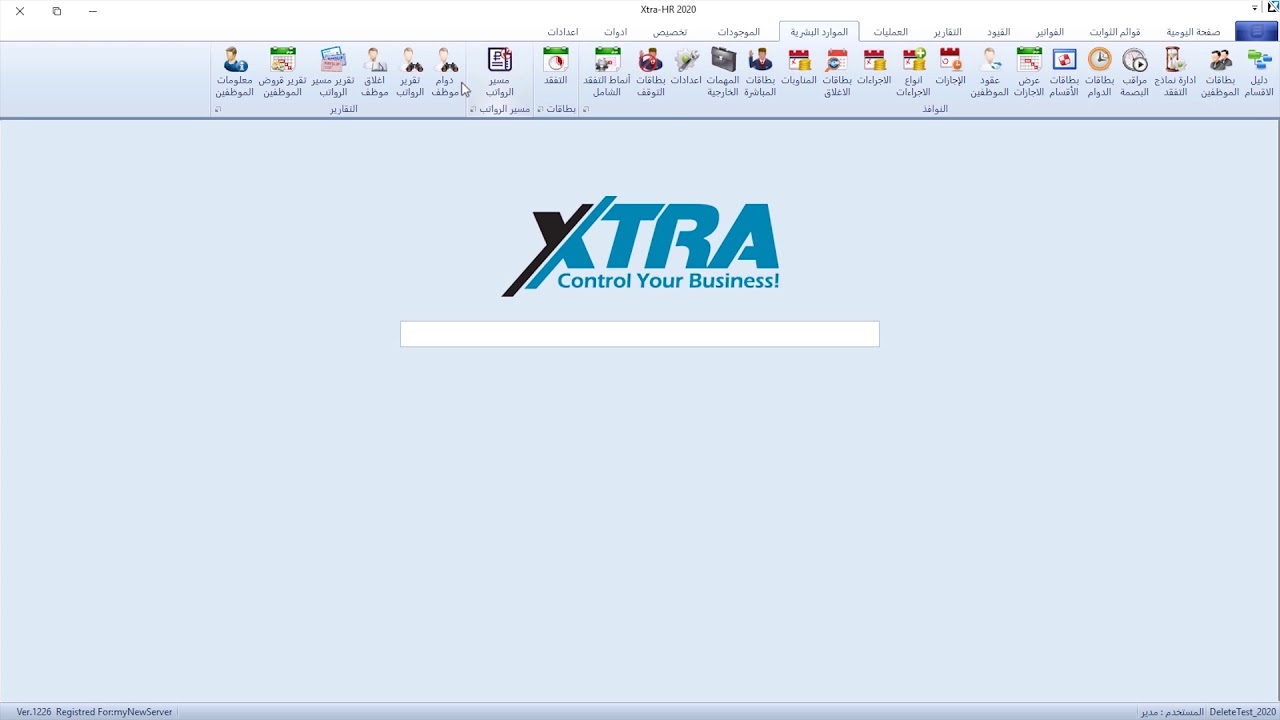Viewport: 1280px width, 720px height.
Task: Click the XTRA application icon in title bar
Action: coord(1272,7)
